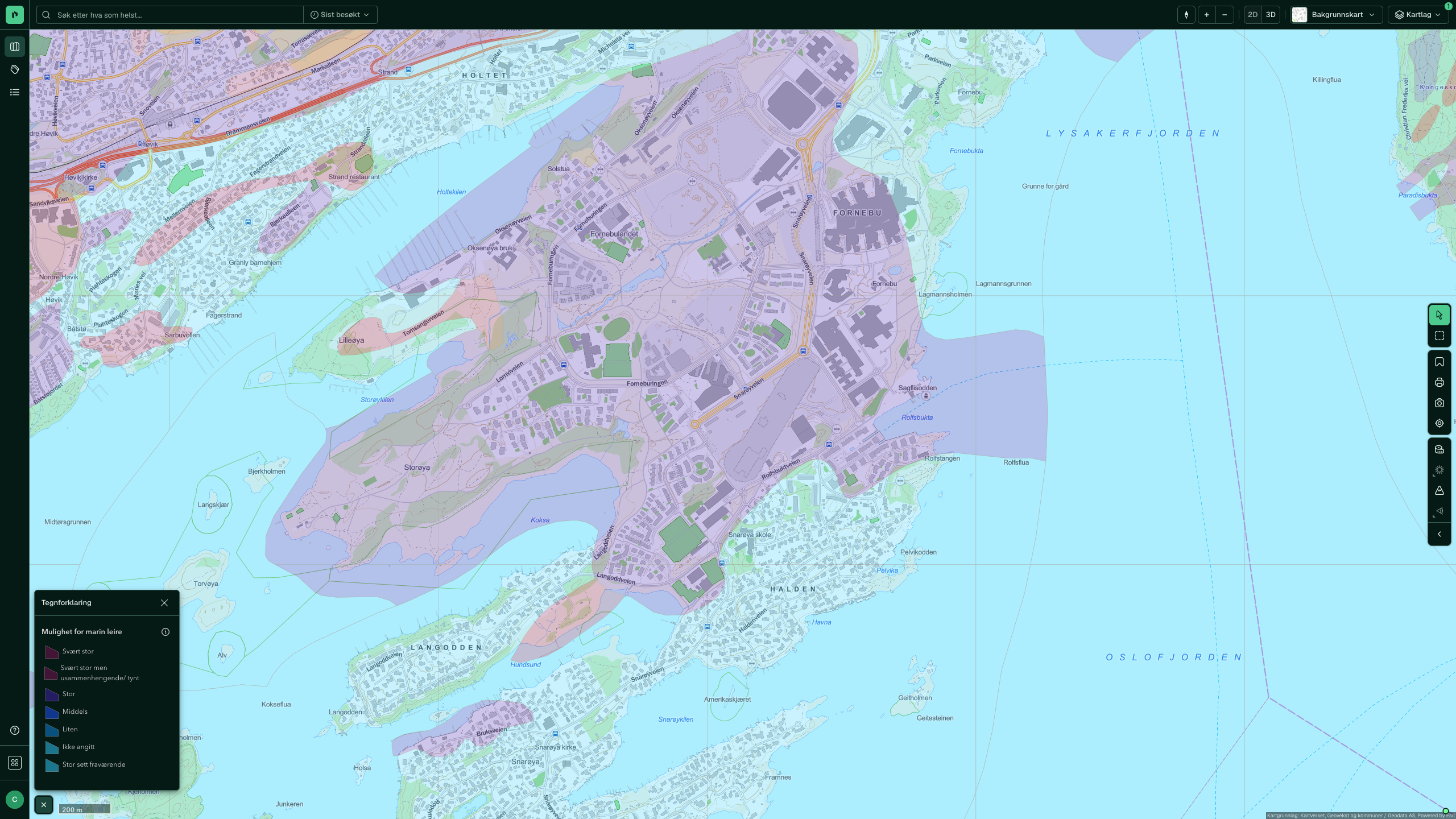This screenshot has width=1456, height=819.
Task: Activate the rectangle selection tool
Action: 1439,336
